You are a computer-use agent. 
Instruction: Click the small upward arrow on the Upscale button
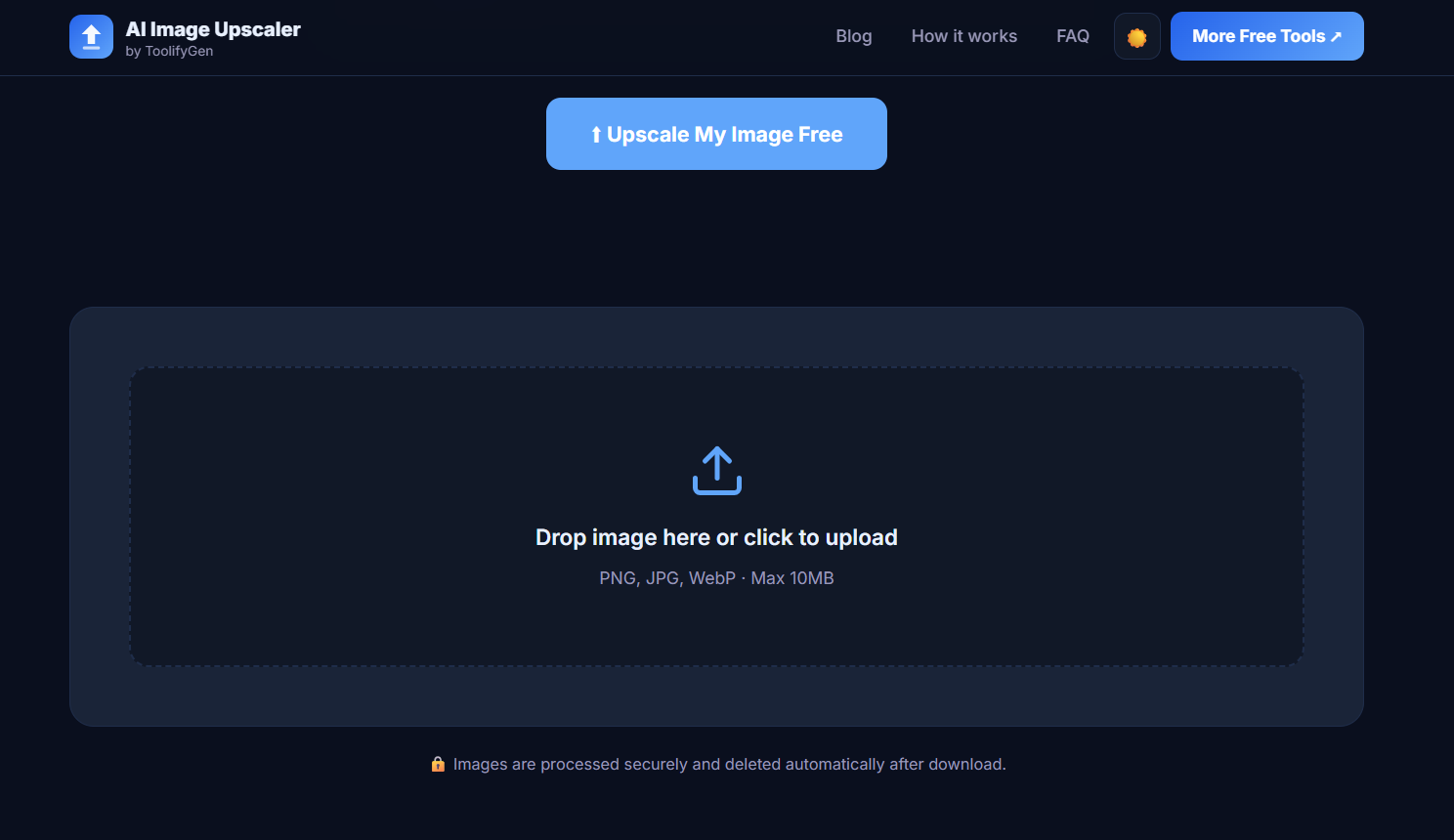point(596,134)
